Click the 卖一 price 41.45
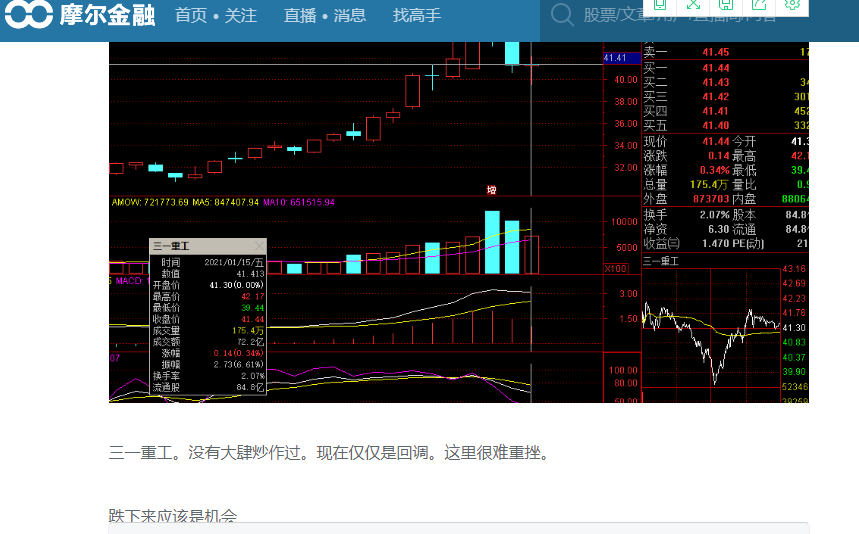 point(715,53)
